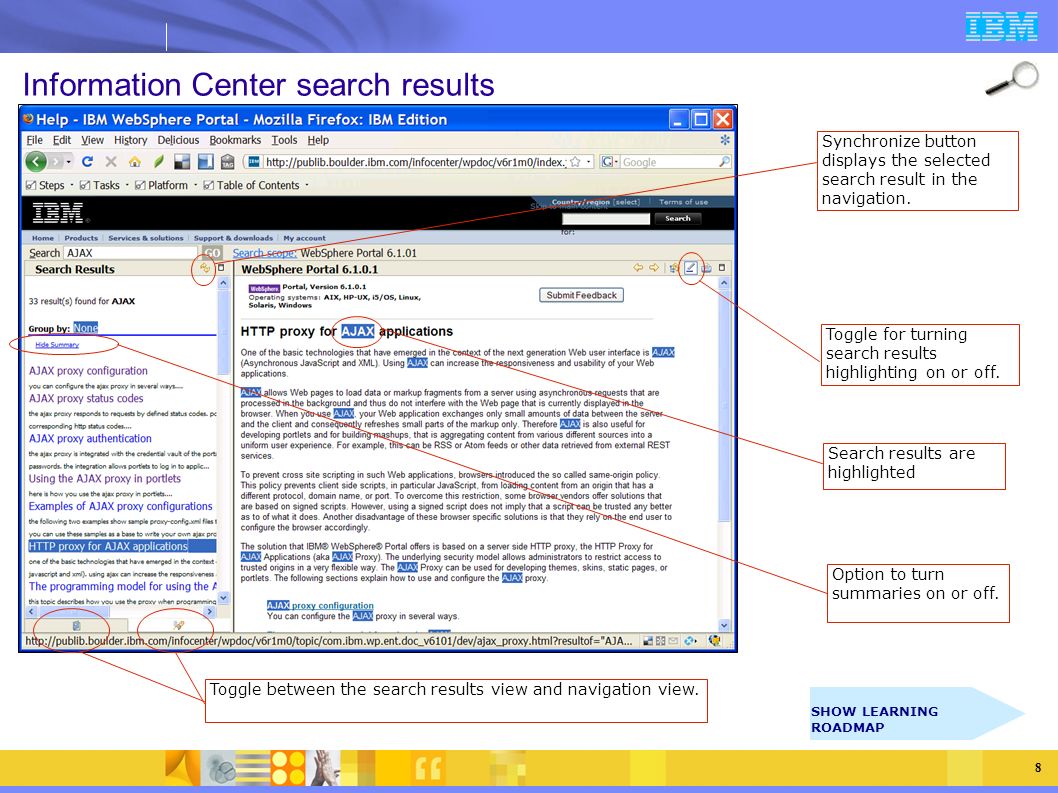Toggle the Steps checkbox
The width and height of the screenshot is (1058, 793).
click(30, 185)
